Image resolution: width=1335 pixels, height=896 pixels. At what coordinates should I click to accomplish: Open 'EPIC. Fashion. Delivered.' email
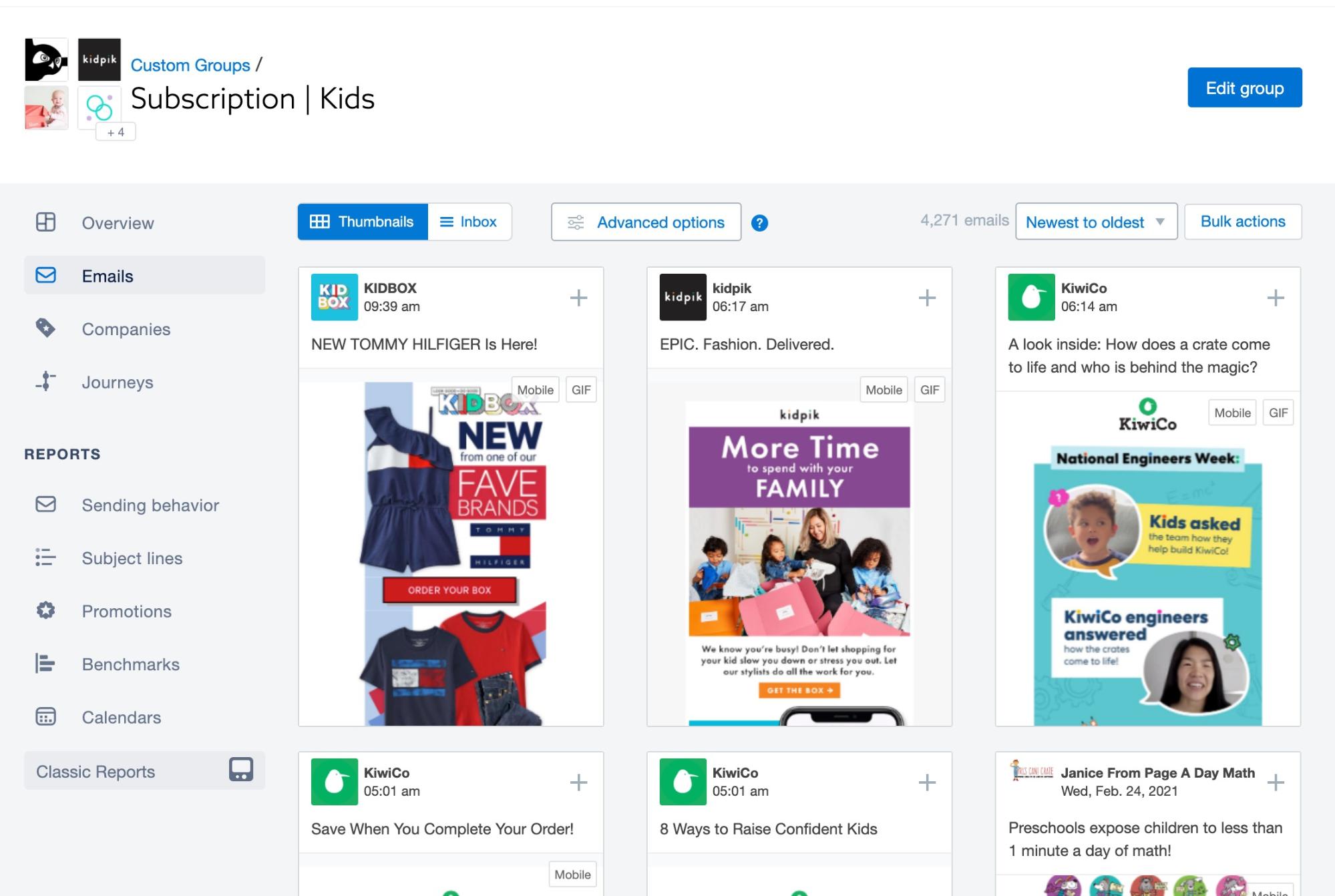click(747, 344)
